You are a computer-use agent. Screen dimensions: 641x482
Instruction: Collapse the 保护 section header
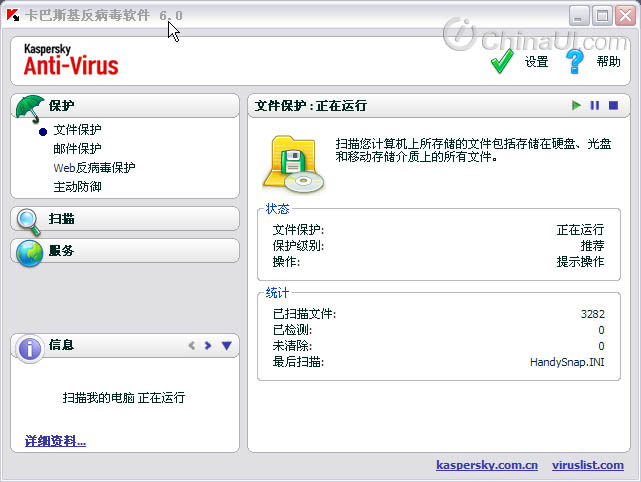(125, 105)
